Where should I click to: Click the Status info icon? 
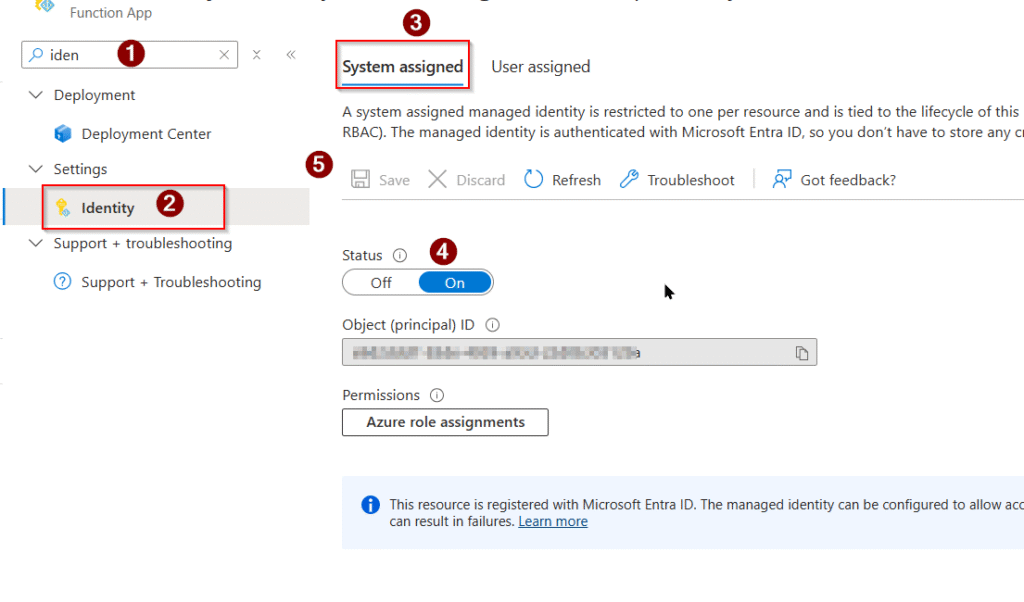point(400,256)
